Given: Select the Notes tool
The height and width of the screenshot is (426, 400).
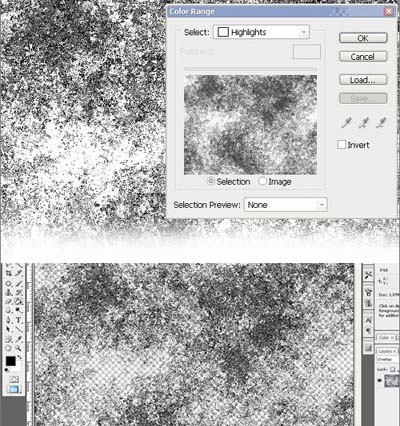Looking at the screenshot, I should (8, 339).
